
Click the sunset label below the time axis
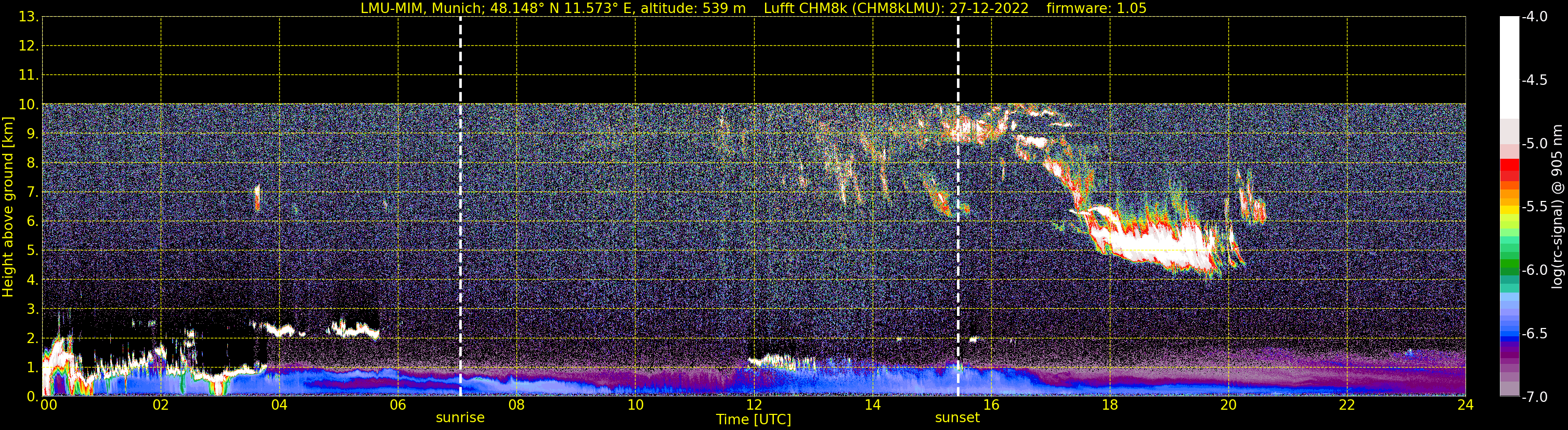click(x=957, y=418)
